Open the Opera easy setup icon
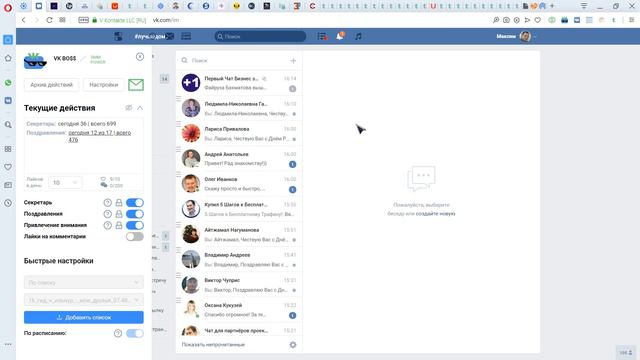This screenshot has height=360, width=640. click(631, 20)
